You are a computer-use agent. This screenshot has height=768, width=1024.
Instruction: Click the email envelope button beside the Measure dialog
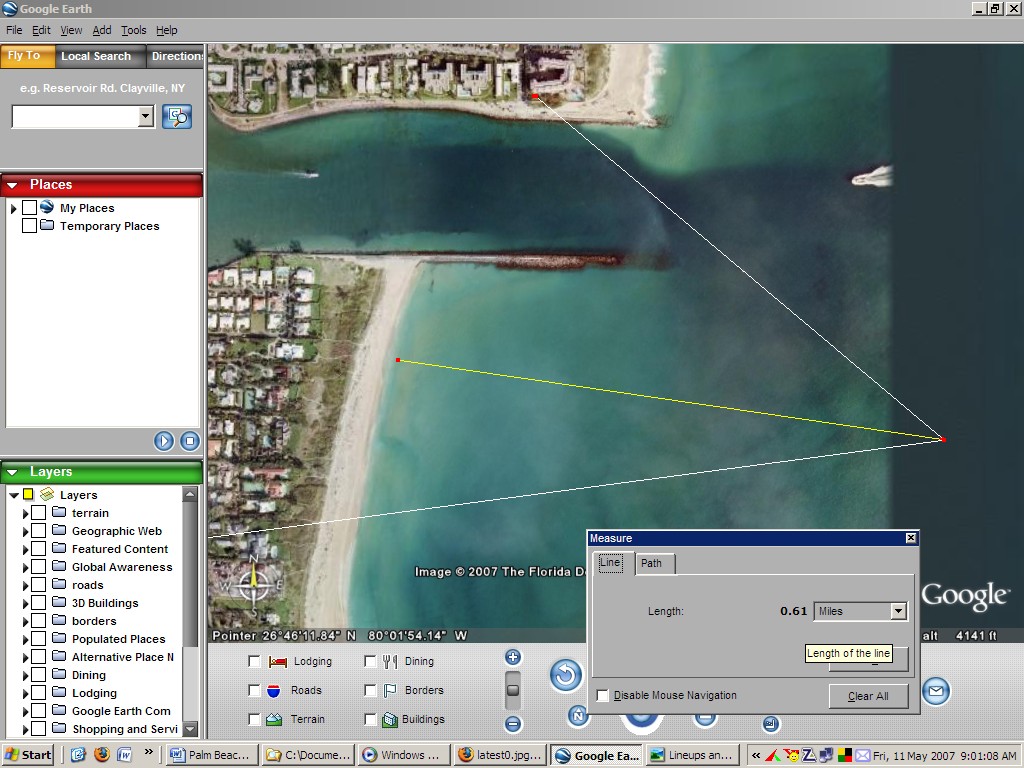(x=936, y=691)
